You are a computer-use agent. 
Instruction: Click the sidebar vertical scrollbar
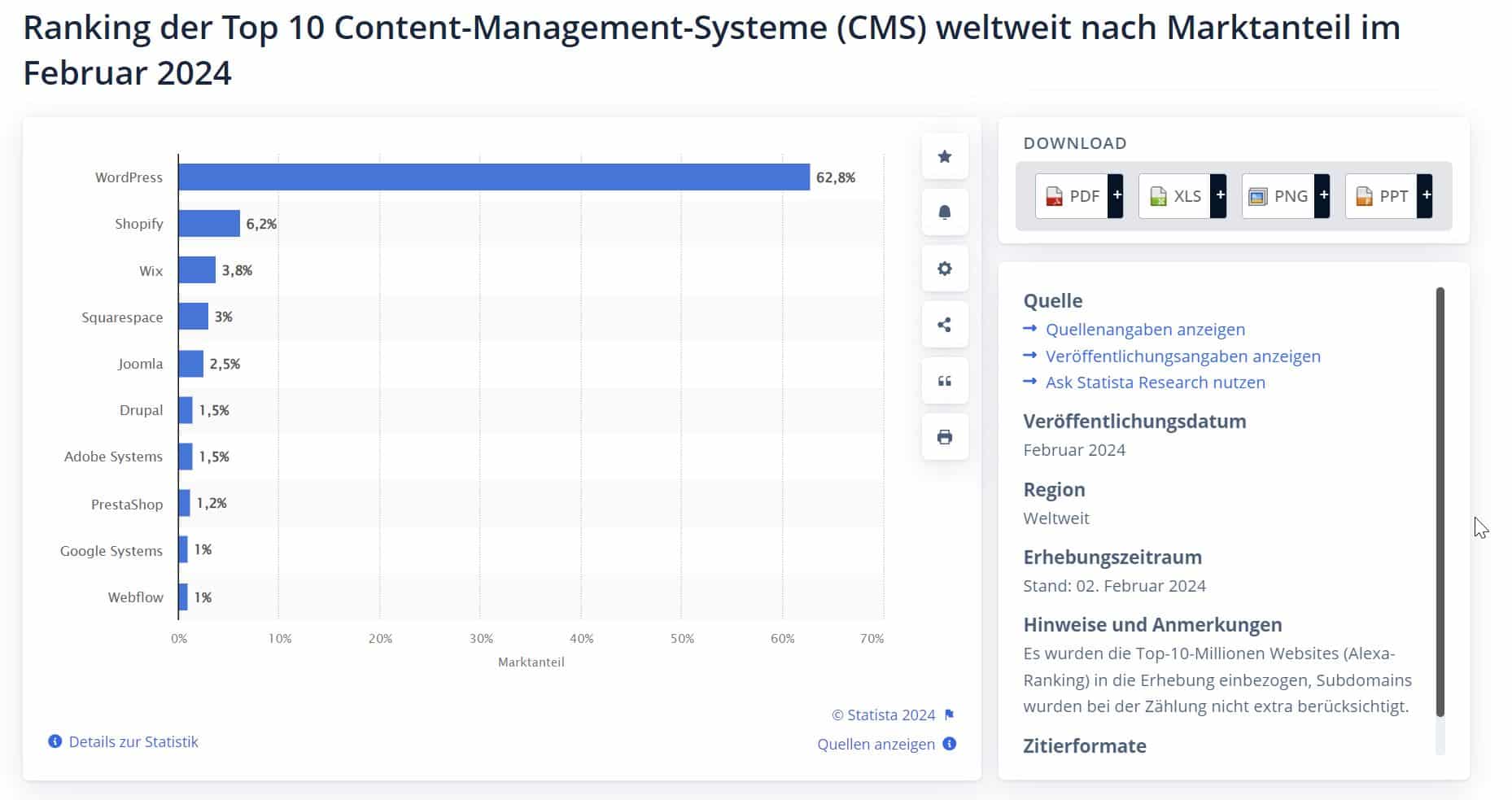tap(1440, 501)
